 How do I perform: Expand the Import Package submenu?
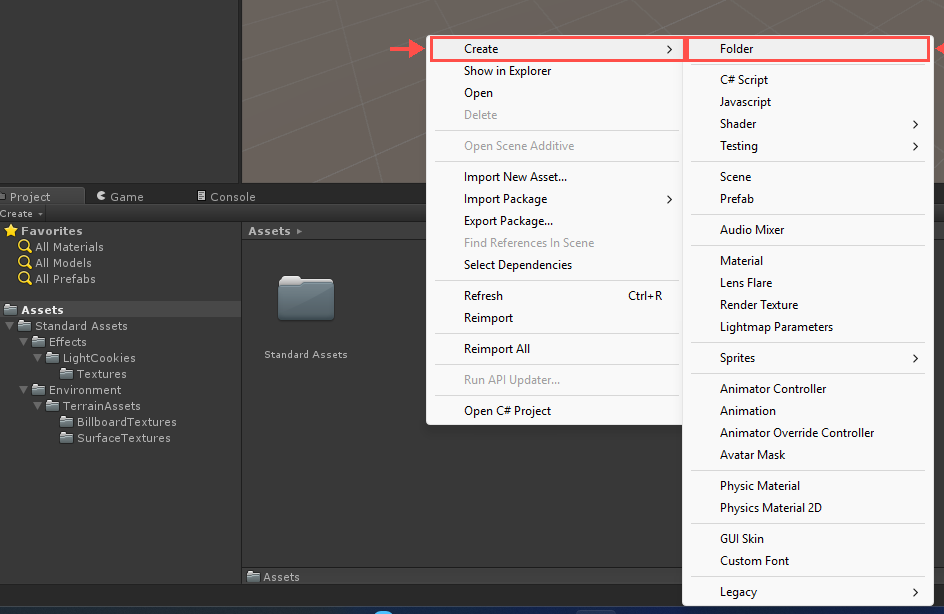coord(669,199)
